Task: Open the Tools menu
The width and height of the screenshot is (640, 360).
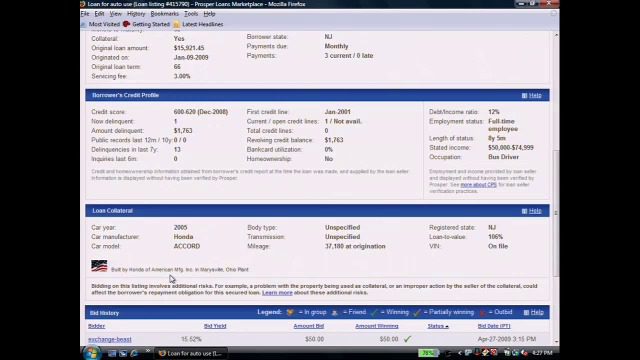Action: [x=191, y=14]
